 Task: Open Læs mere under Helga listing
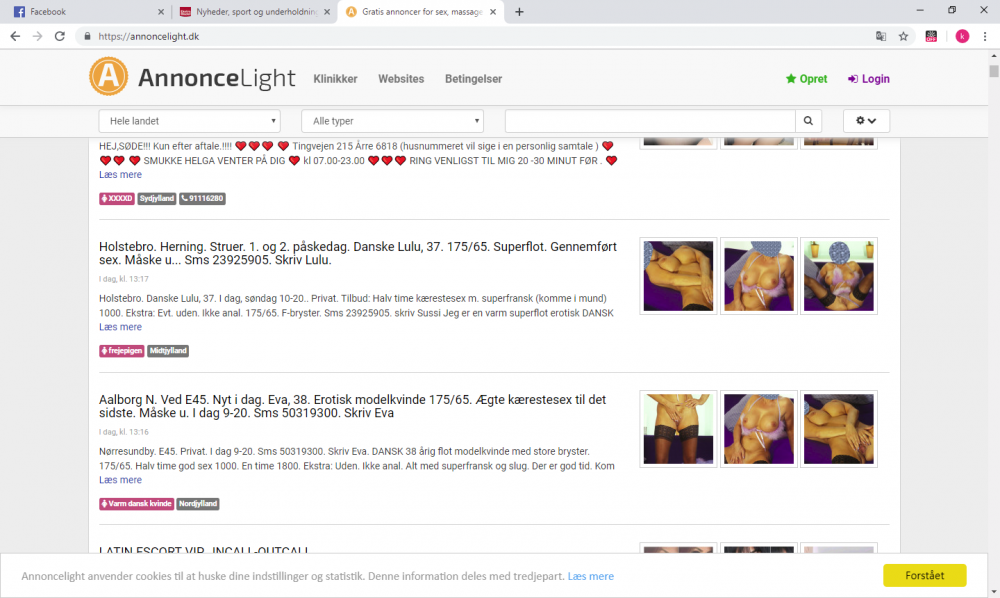(121, 175)
